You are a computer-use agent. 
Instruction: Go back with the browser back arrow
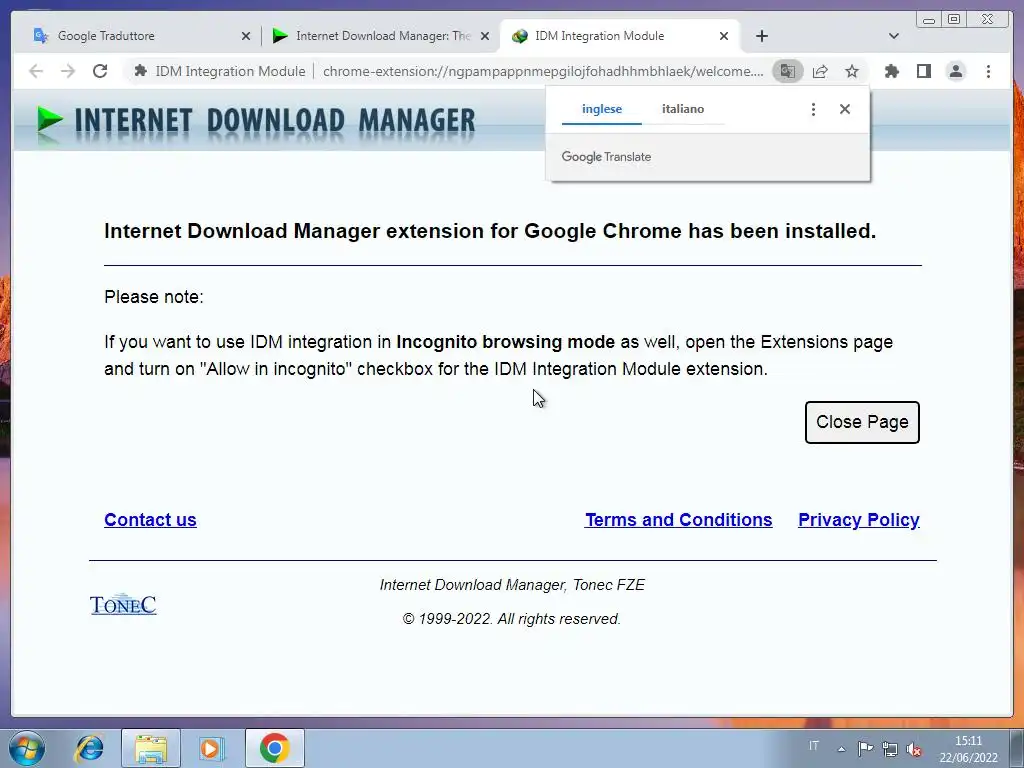pyautogui.click(x=36, y=71)
